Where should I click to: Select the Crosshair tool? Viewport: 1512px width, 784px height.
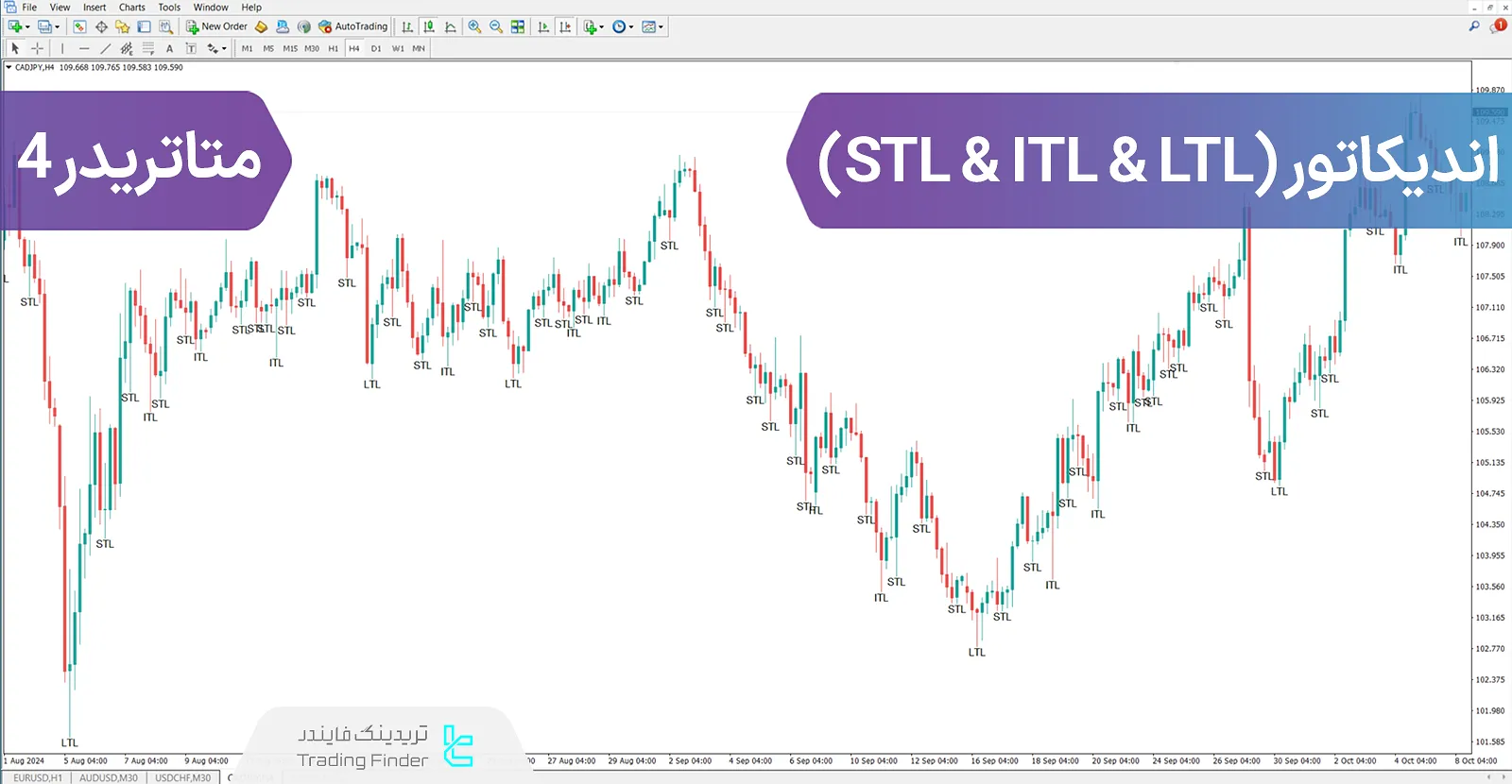(38, 48)
